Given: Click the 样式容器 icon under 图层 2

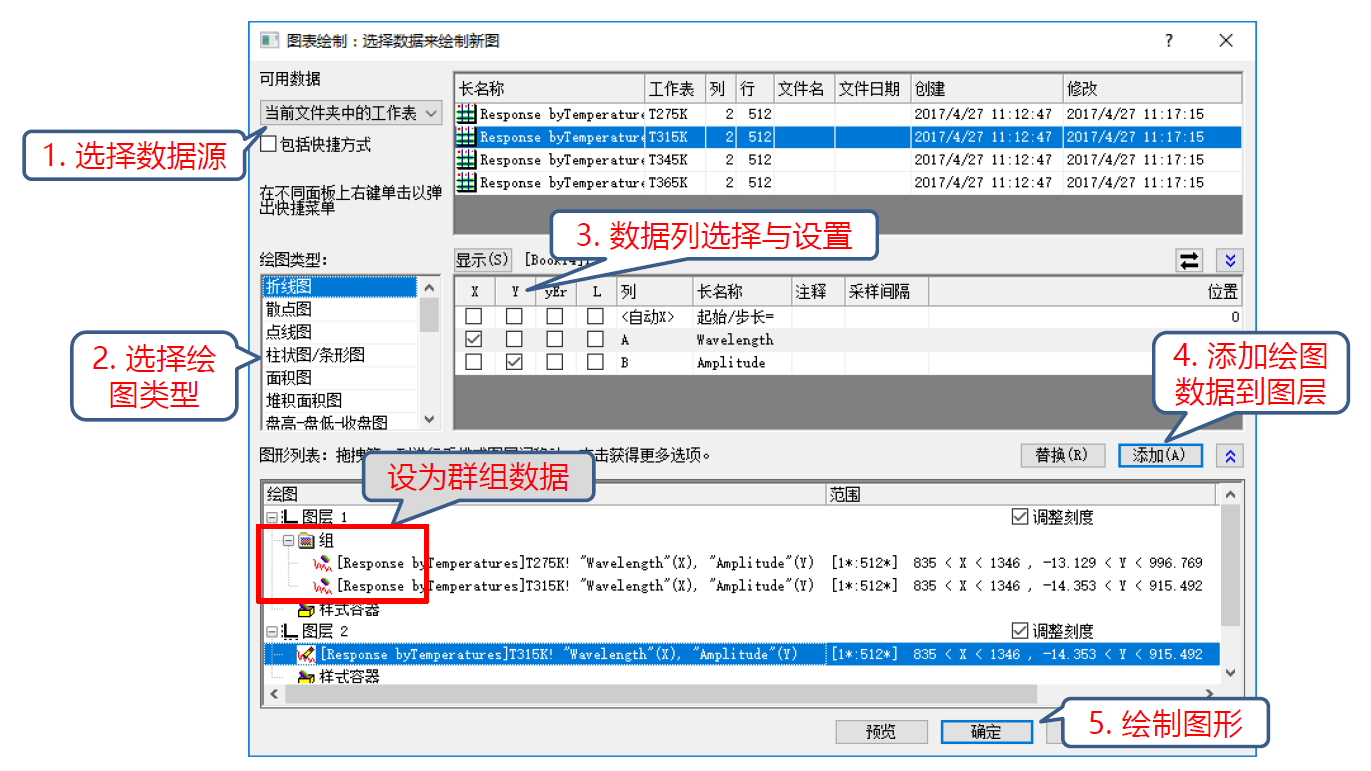Looking at the screenshot, I should coord(306,677).
